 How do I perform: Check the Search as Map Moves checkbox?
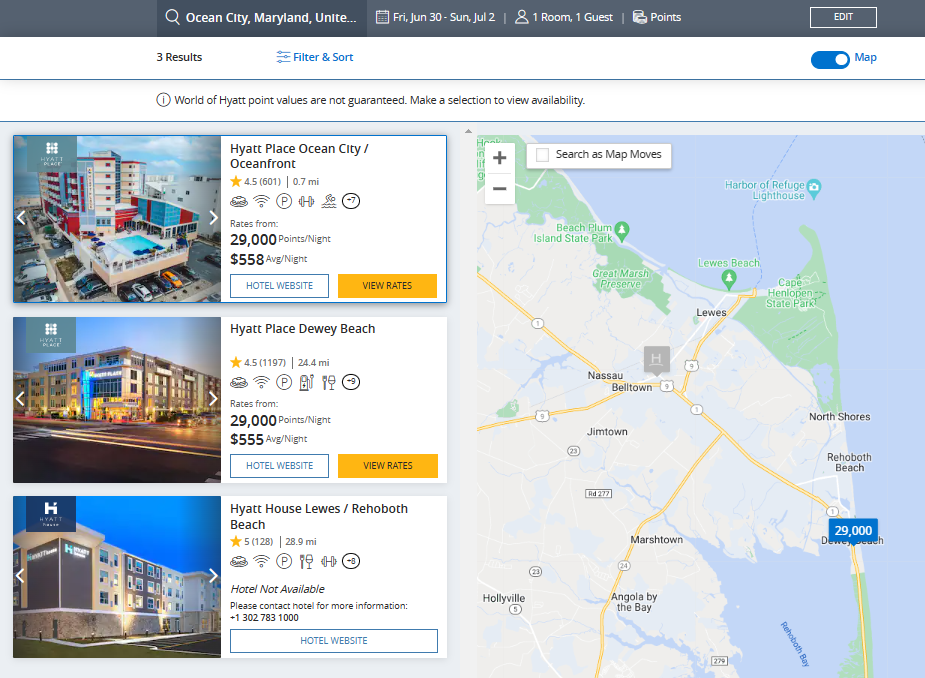542,155
